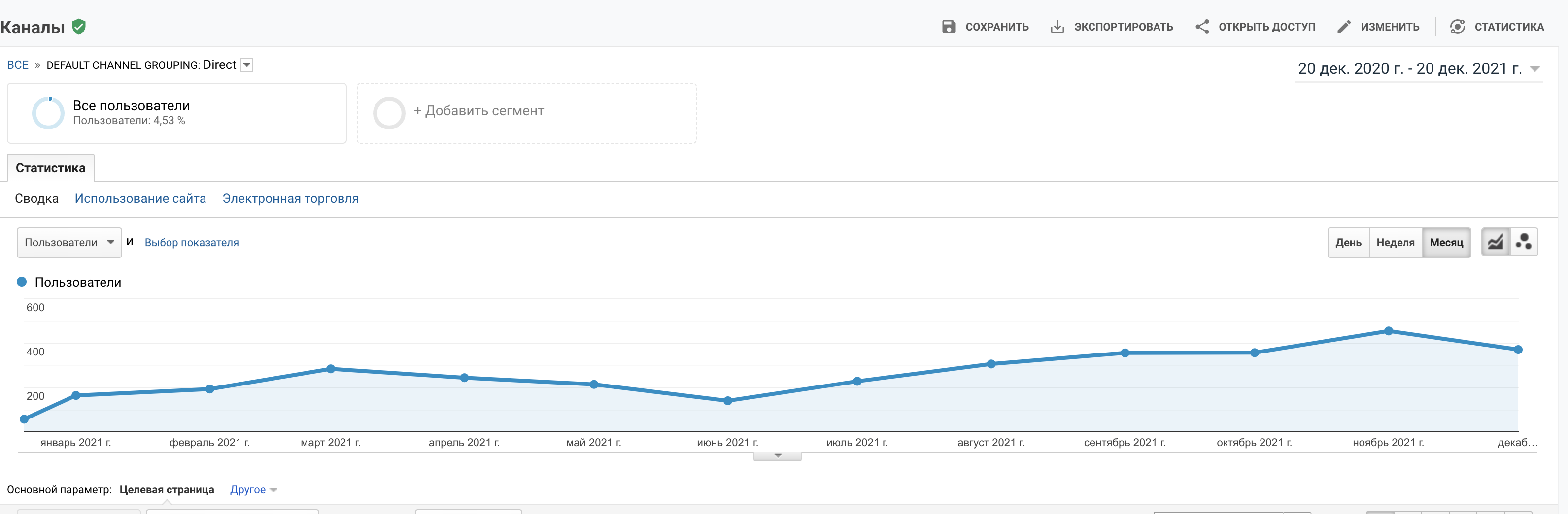The image size is (1568, 514).
Task: Expand the date range picker
Action: 1418,69
